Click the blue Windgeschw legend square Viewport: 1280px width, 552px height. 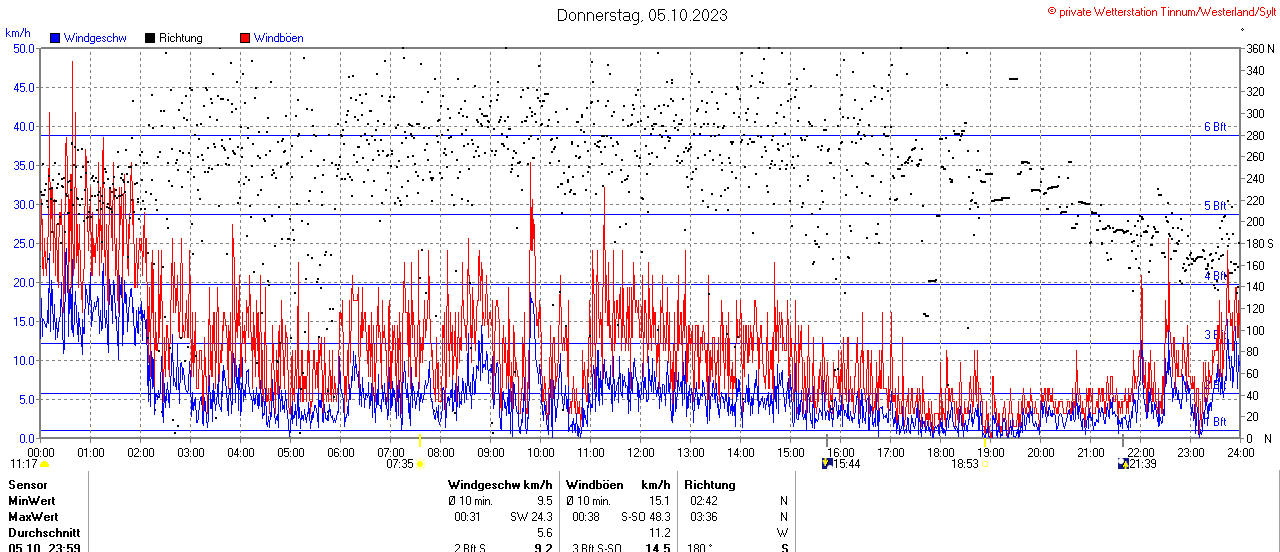54,38
